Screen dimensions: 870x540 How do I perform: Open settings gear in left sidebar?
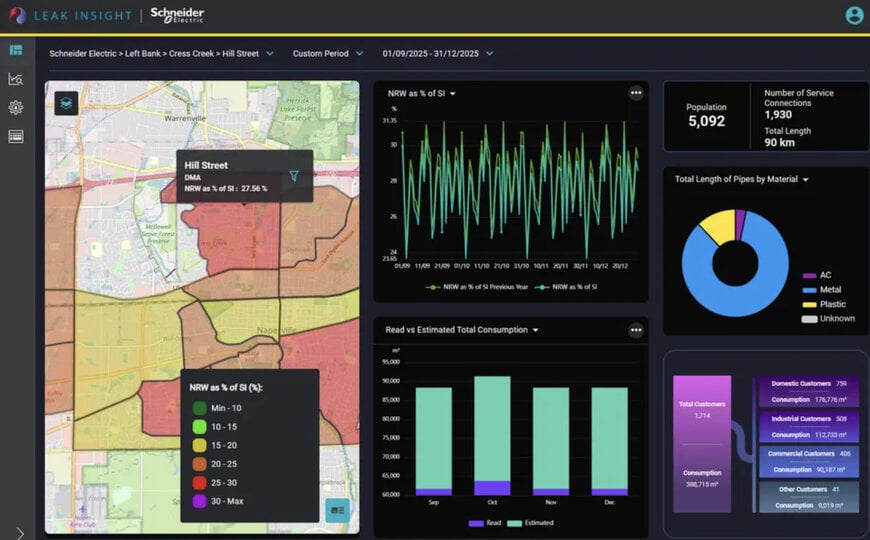coord(16,108)
